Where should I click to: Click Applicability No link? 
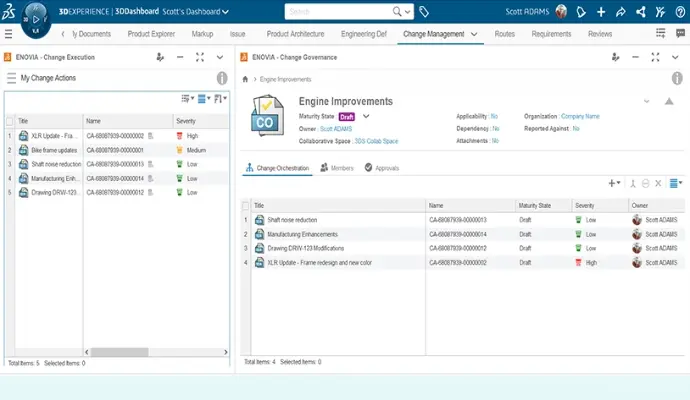coord(494,117)
